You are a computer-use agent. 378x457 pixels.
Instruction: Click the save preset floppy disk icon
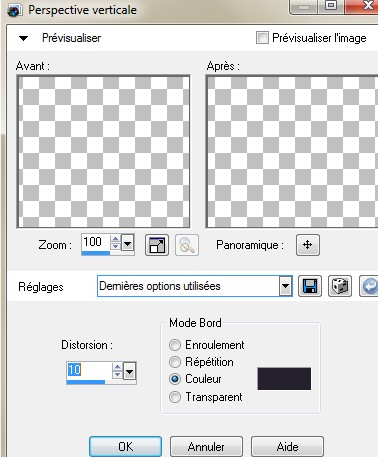click(310, 286)
